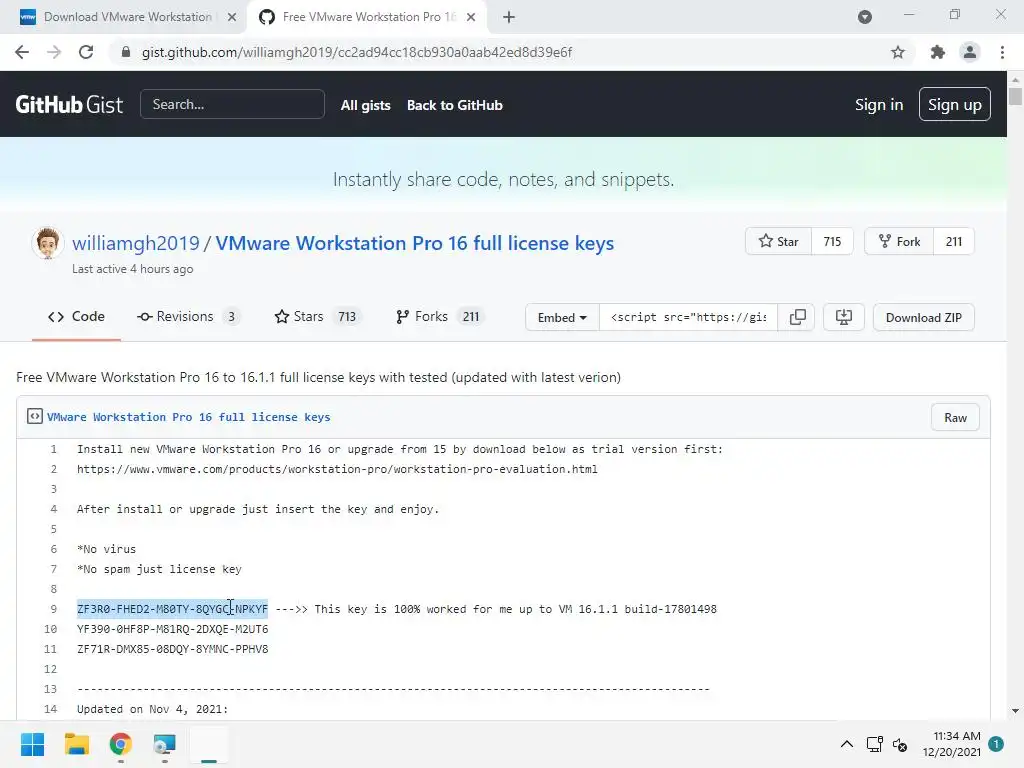The height and width of the screenshot is (768, 1024).
Task: Click the code file icon in header
Action: [35, 417]
